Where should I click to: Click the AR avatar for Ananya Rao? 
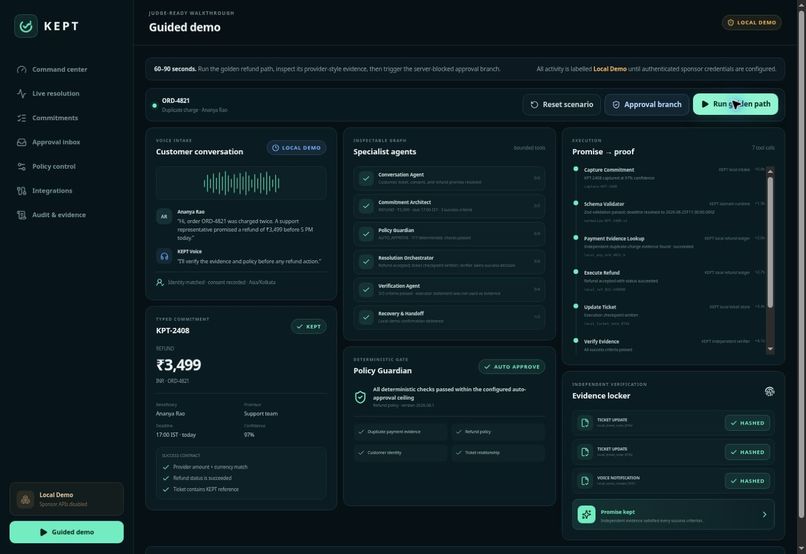164,216
